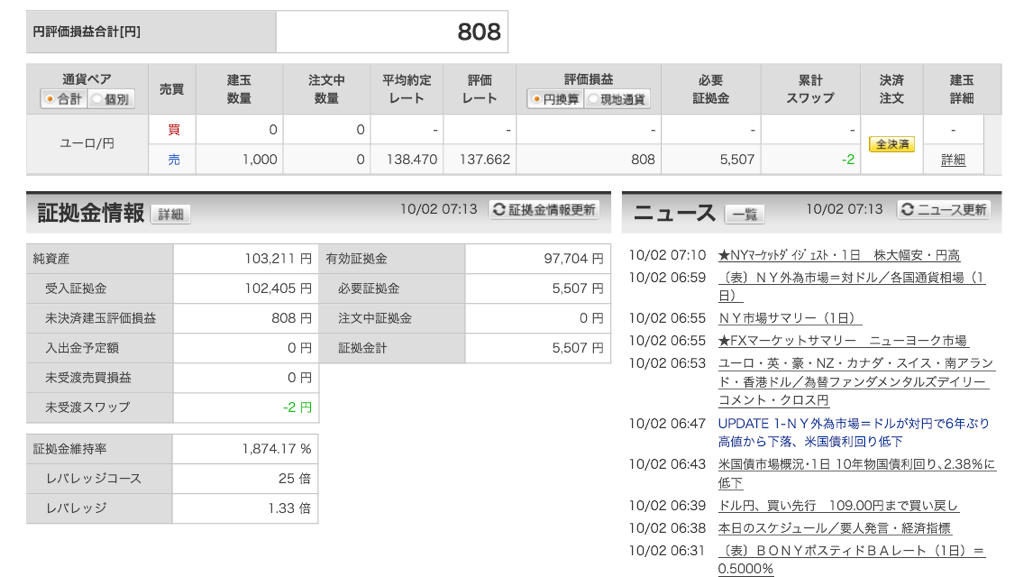The image size is (1024, 577).
Task: Open 本日のスケジュール news link
Action: click(x=834, y=528)
